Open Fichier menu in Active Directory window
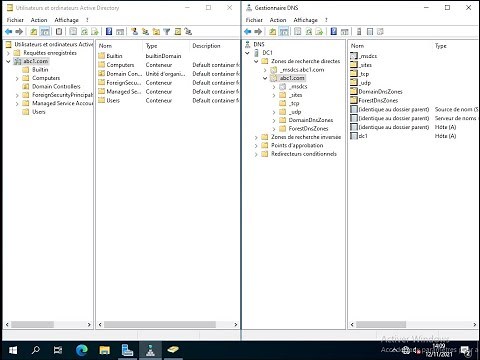Viewport: 480px width, 360px height. coord(15,20)
